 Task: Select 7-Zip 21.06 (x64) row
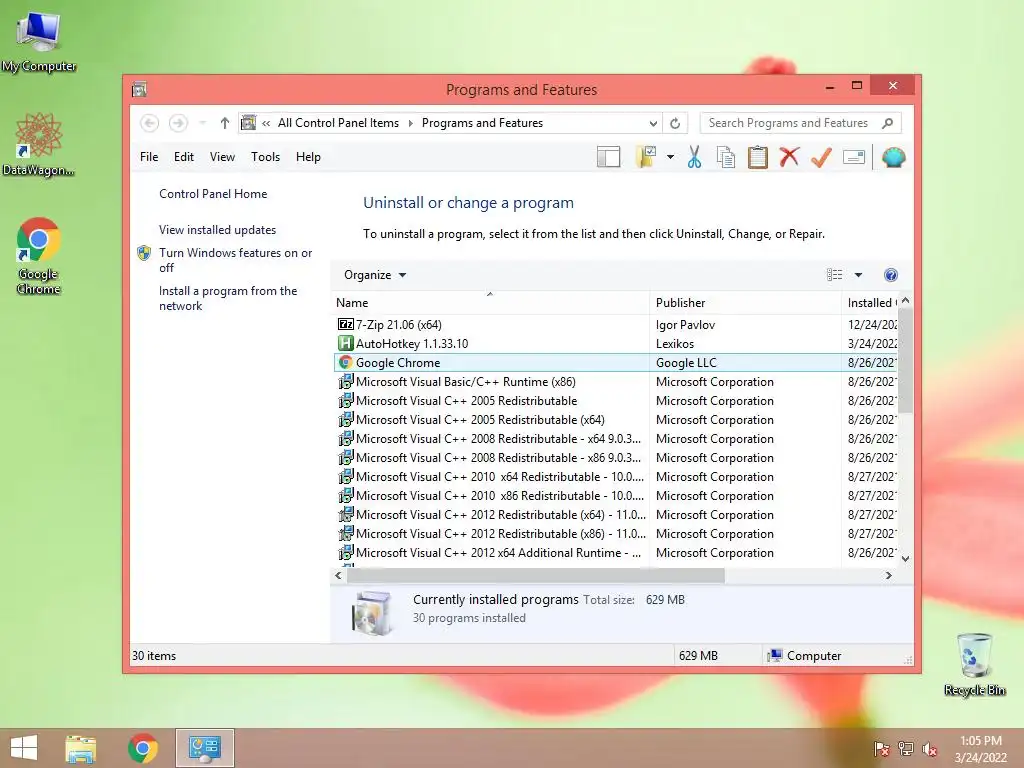[616, 325]
